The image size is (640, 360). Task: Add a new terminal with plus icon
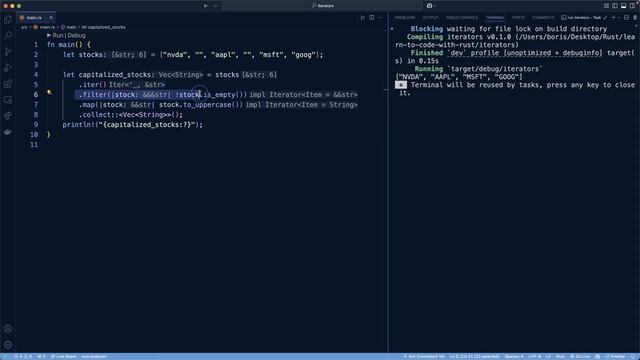point(613,18)
